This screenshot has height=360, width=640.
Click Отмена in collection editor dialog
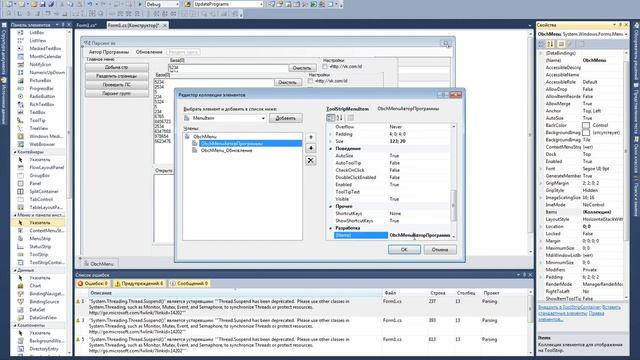pyautogui.click(x=440, y=249)
